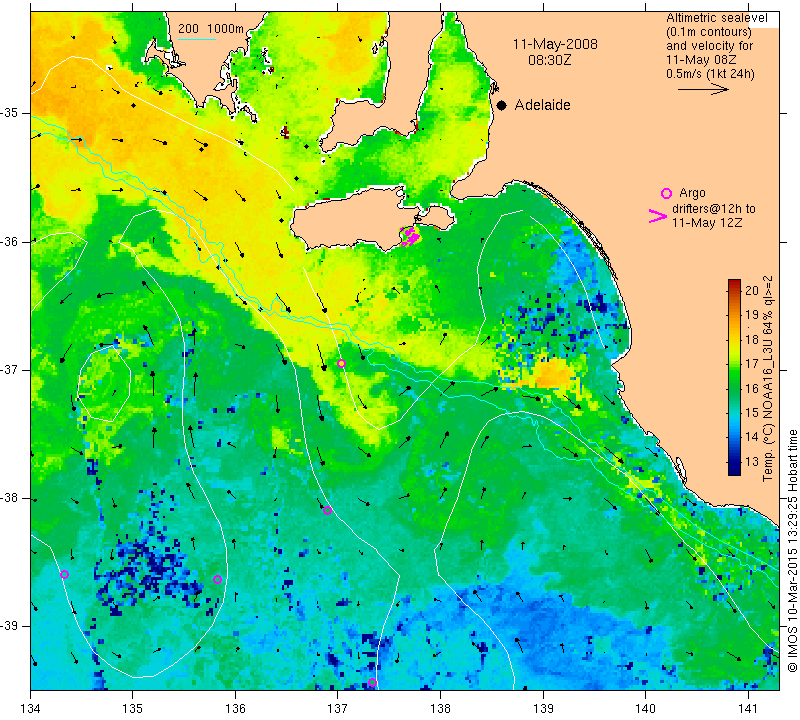This screenshot has width=800, height=720.
Task: Click the 141 longitude axis label
Action: 748,709
